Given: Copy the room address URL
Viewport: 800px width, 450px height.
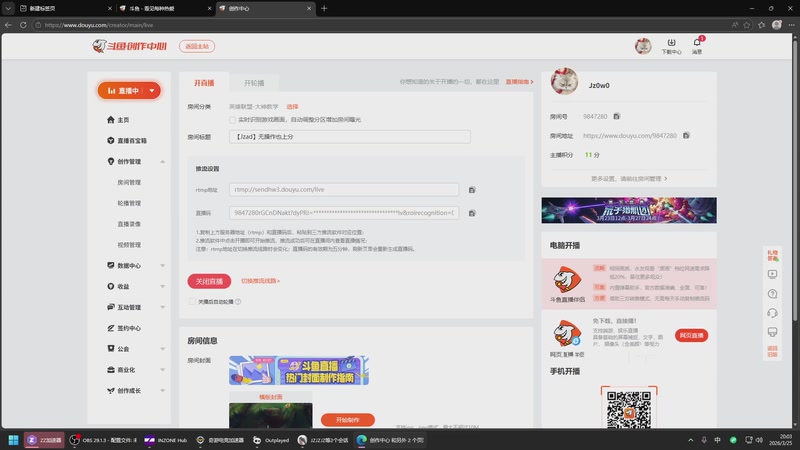Looking at the screenshot, I should point(686,136).
